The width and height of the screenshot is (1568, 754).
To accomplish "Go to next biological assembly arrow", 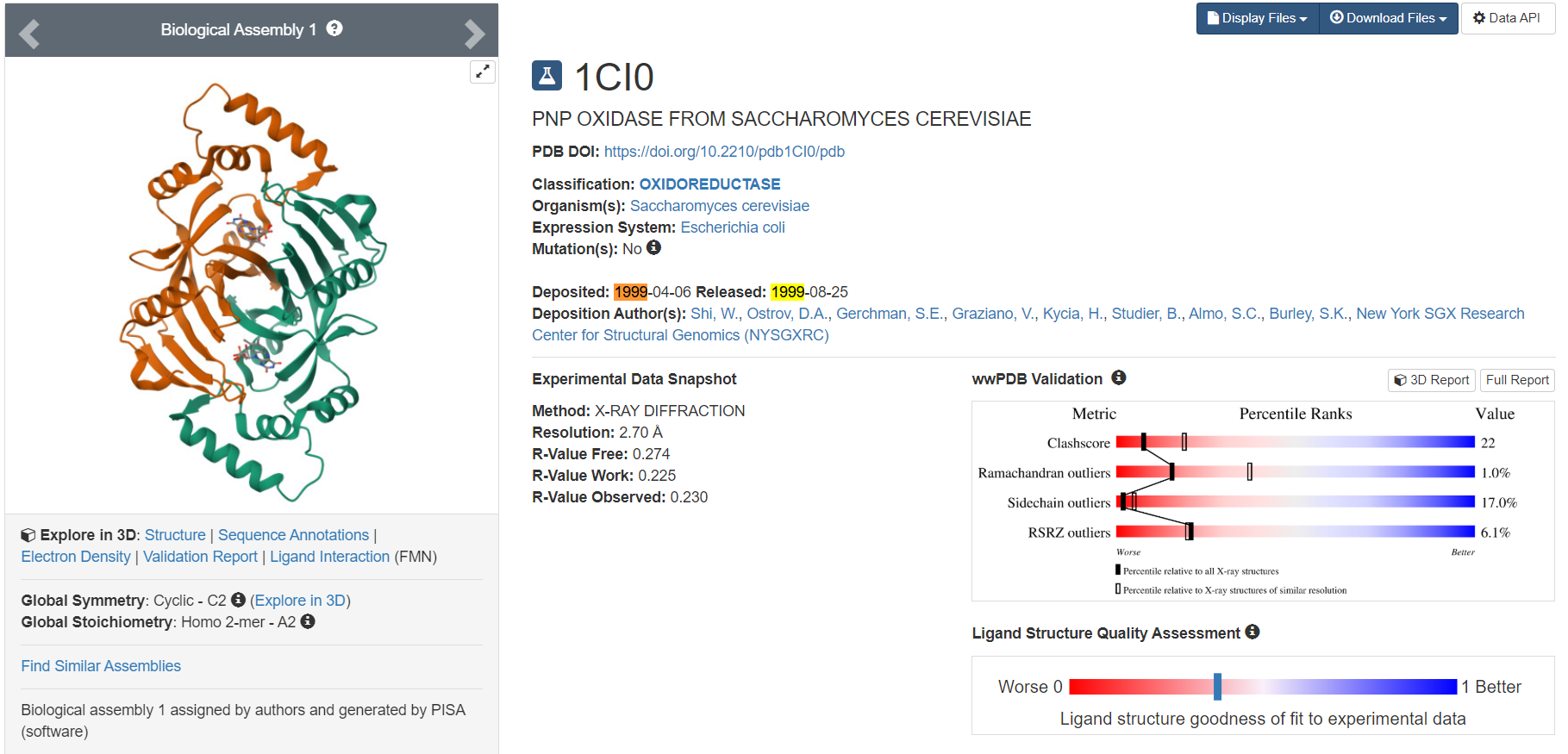I will point(474,34).
